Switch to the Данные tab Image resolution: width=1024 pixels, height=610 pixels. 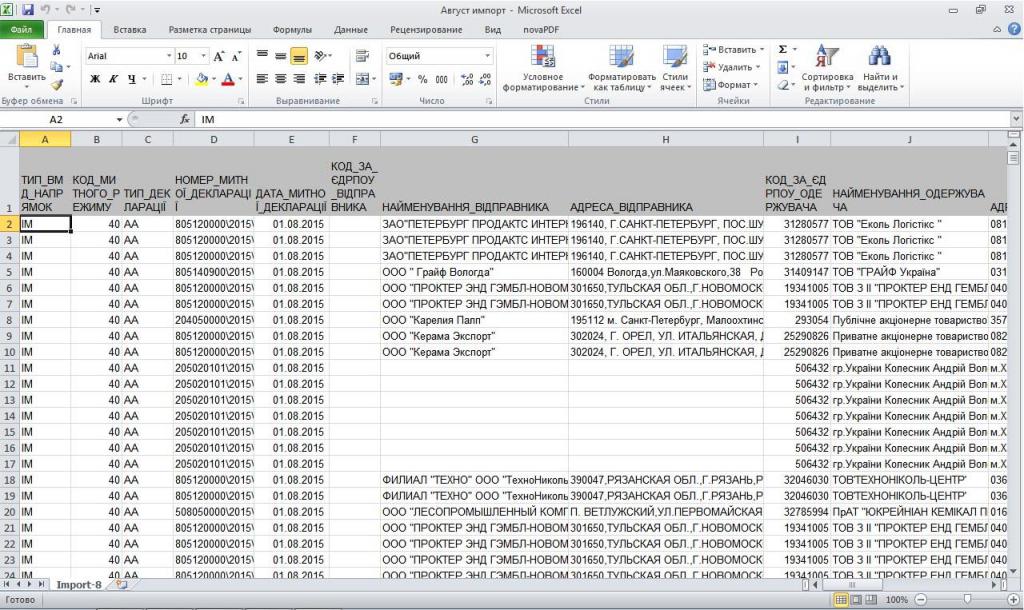click(x=351, y=29)
